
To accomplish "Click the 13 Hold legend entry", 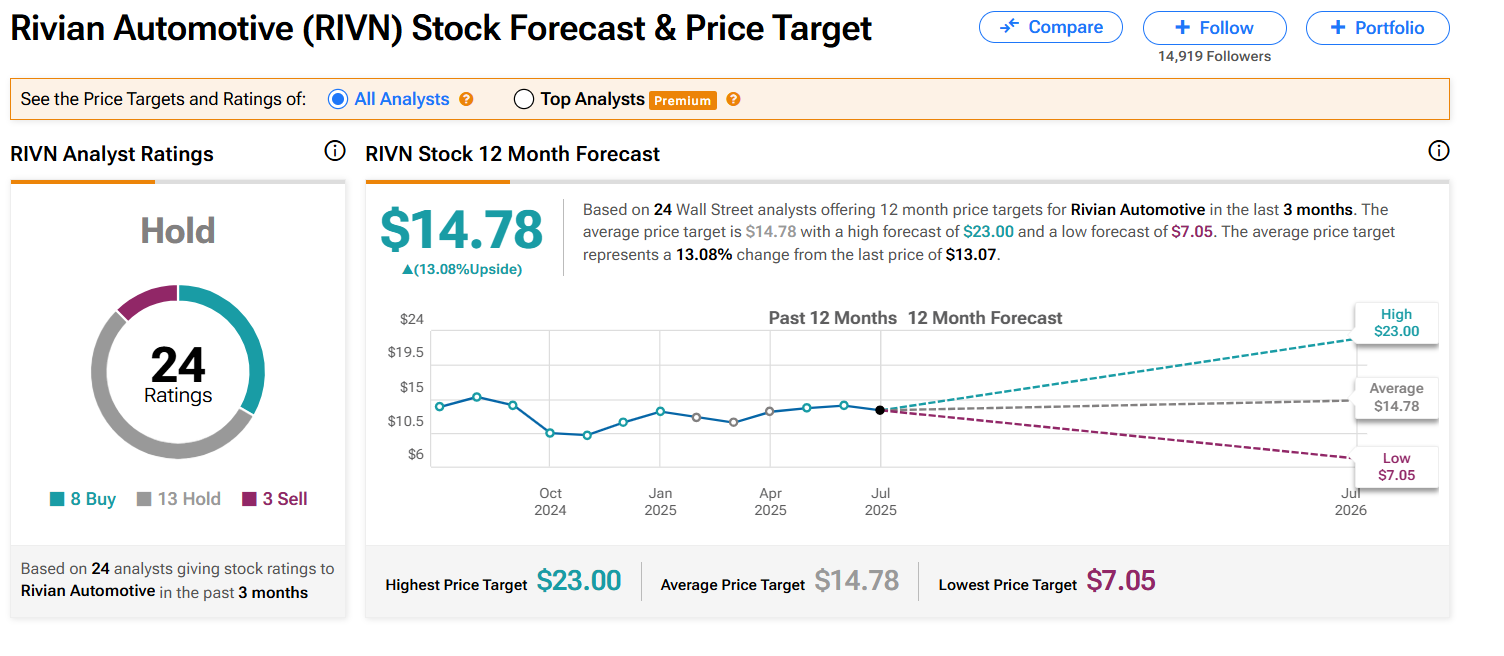I will click(x=179, y=499).
